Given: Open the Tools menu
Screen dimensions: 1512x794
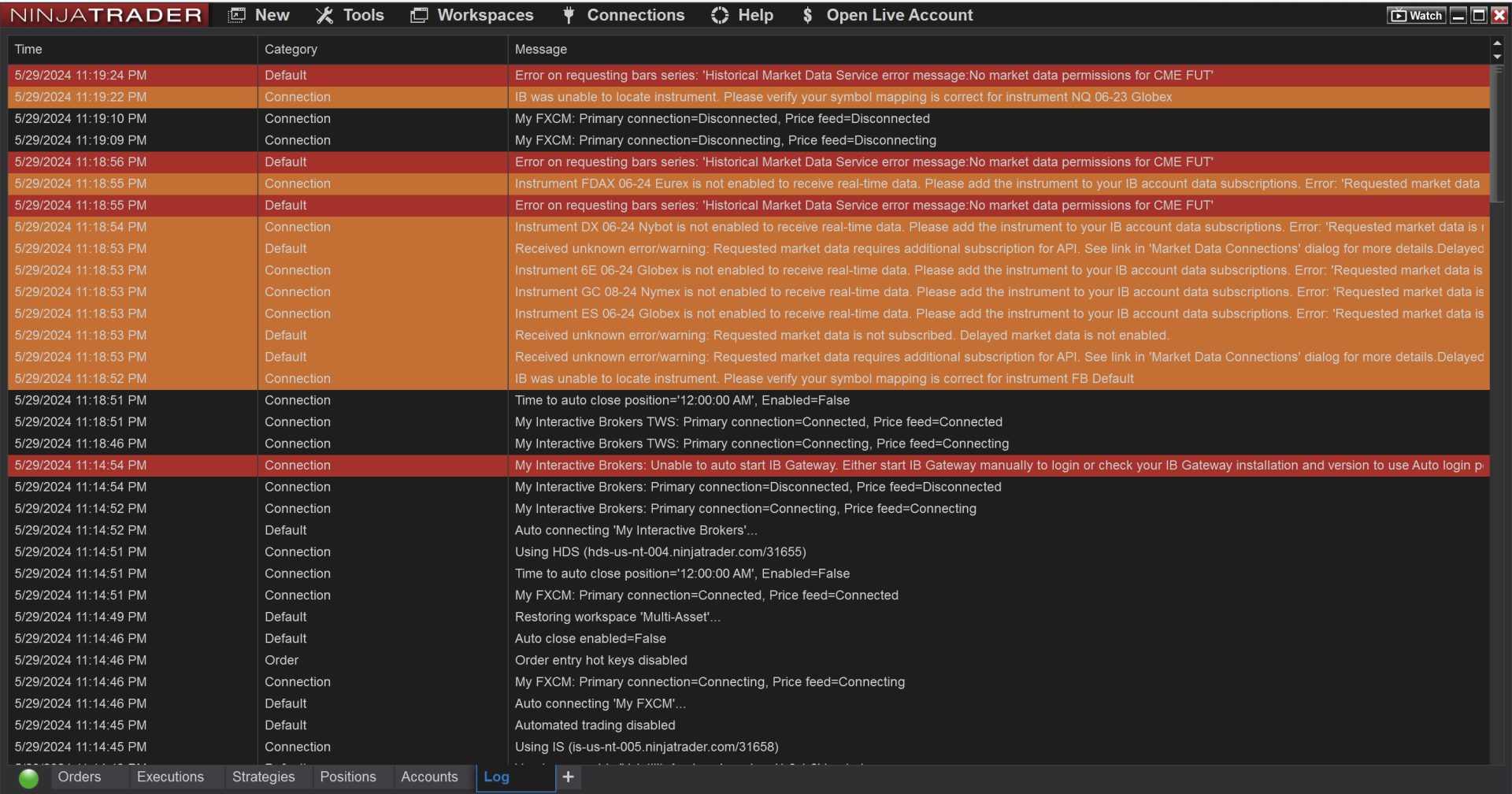Looking at the screenshot, I should pos(362,14).
